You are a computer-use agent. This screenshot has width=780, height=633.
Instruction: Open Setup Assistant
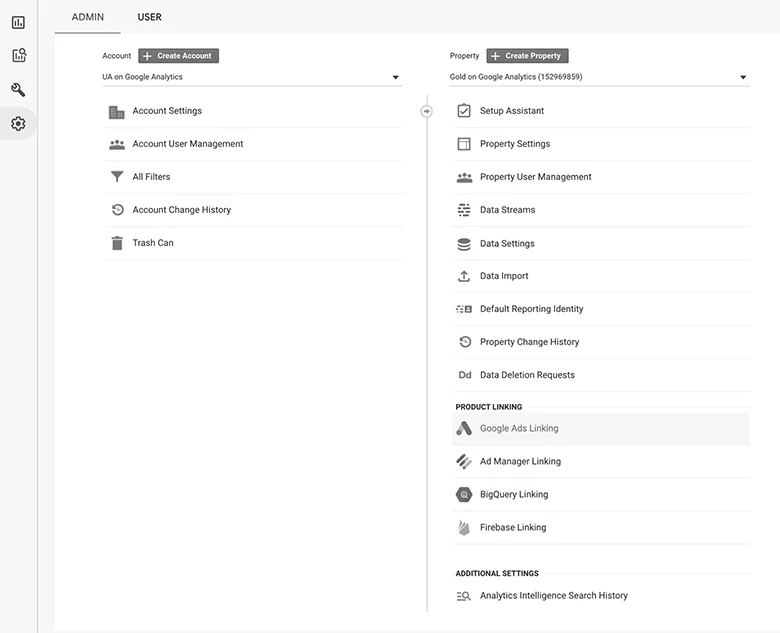click(x=600, y=111)
